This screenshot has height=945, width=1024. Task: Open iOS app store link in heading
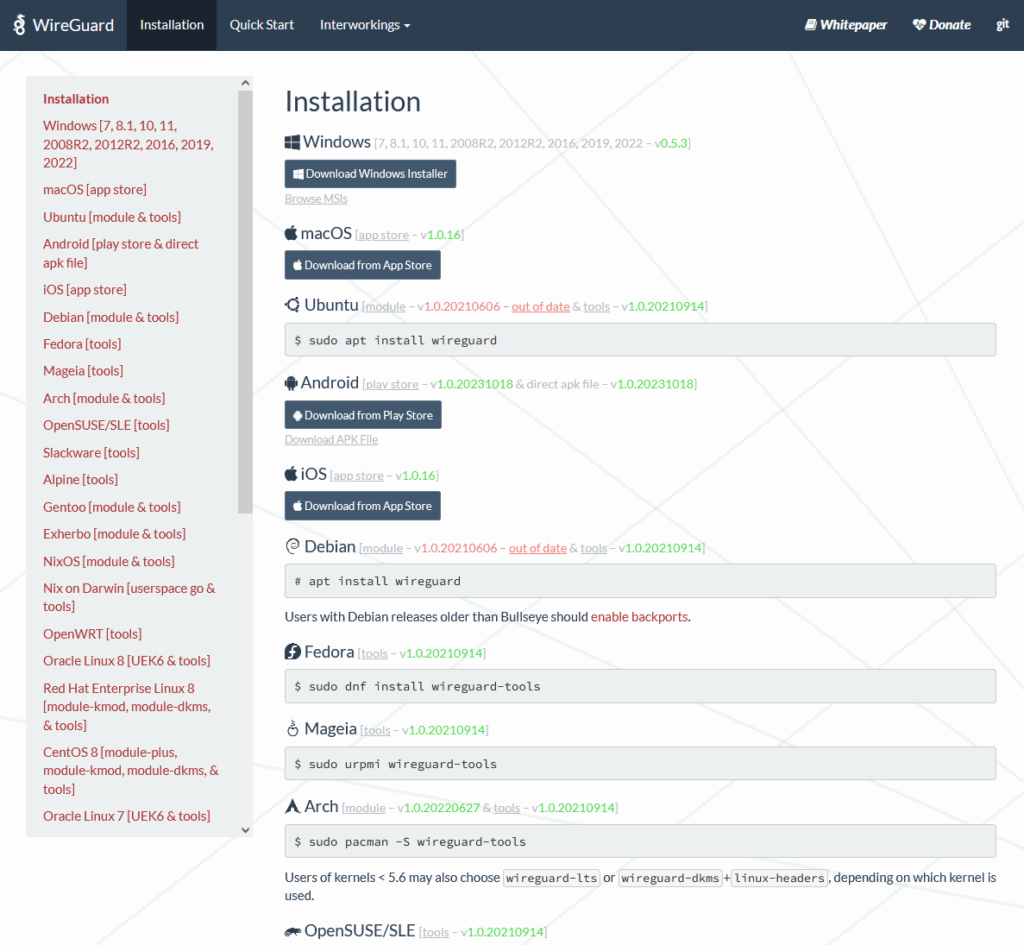pyautogui.click(x=359, y=476)
